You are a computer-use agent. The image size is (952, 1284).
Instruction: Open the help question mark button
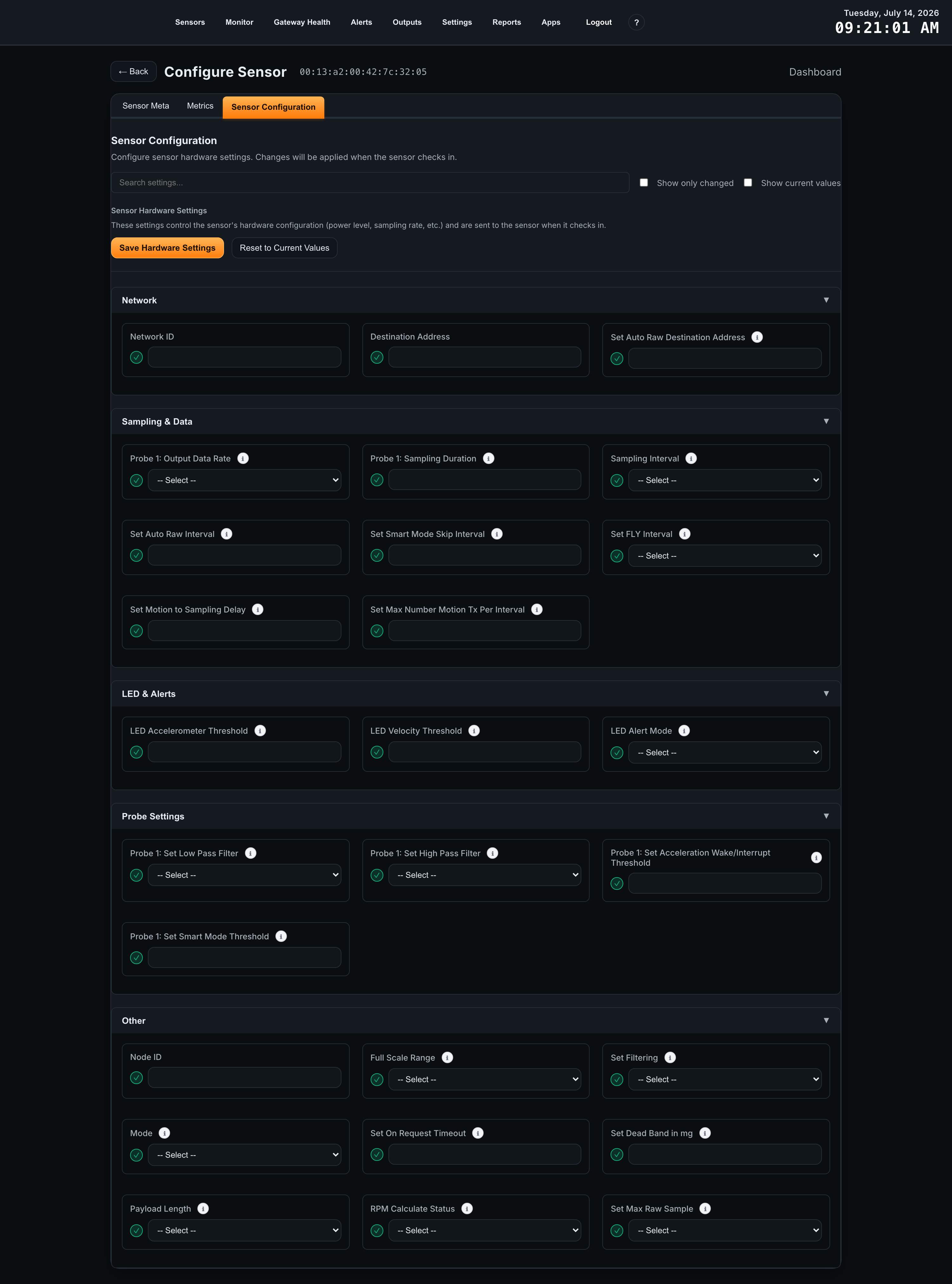(x=636, y=23)
